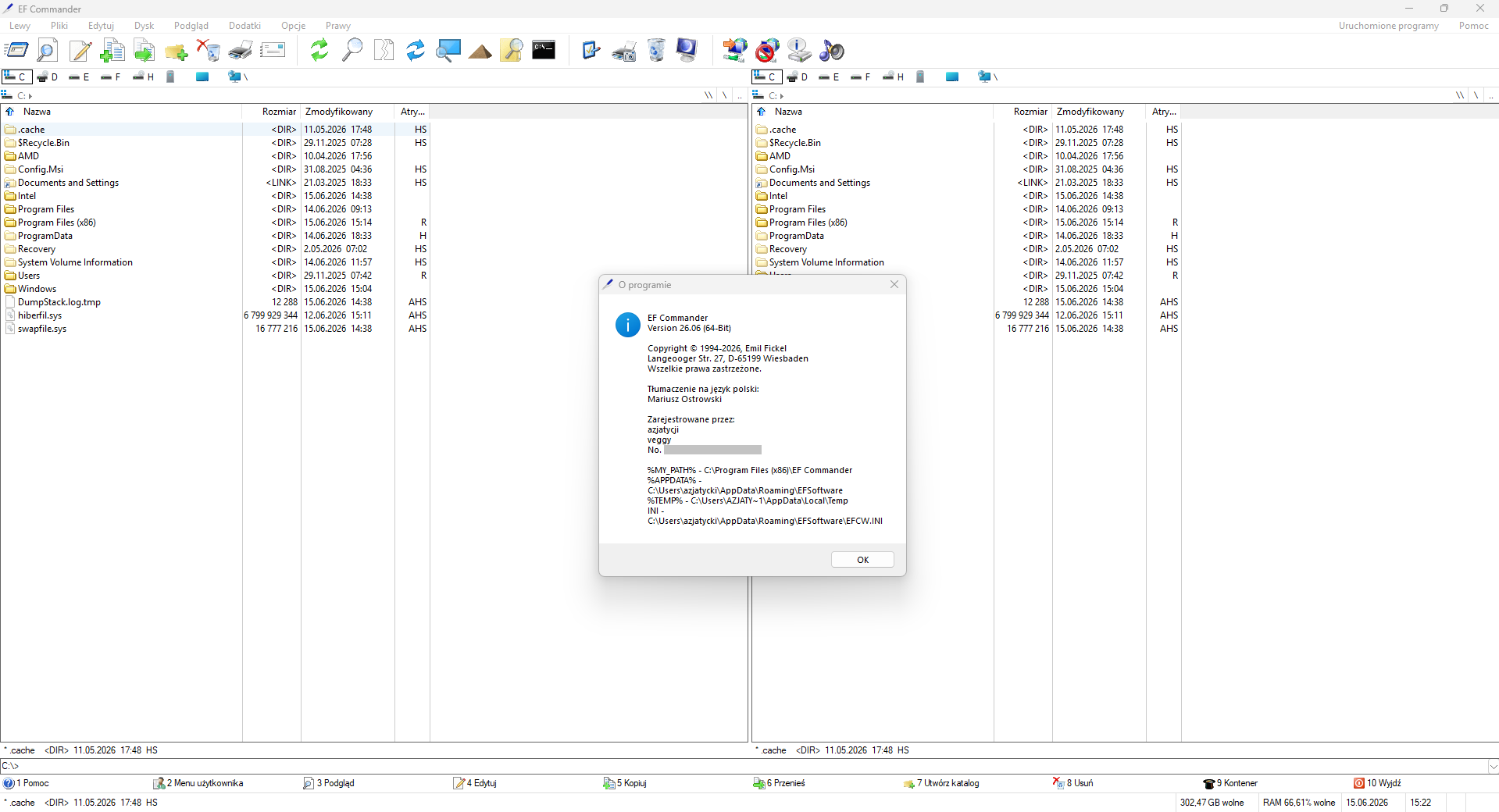Screen dimensions: 1499x812
Task: Click the envelope mail toolbar icon
Action: tap(273, 51)
